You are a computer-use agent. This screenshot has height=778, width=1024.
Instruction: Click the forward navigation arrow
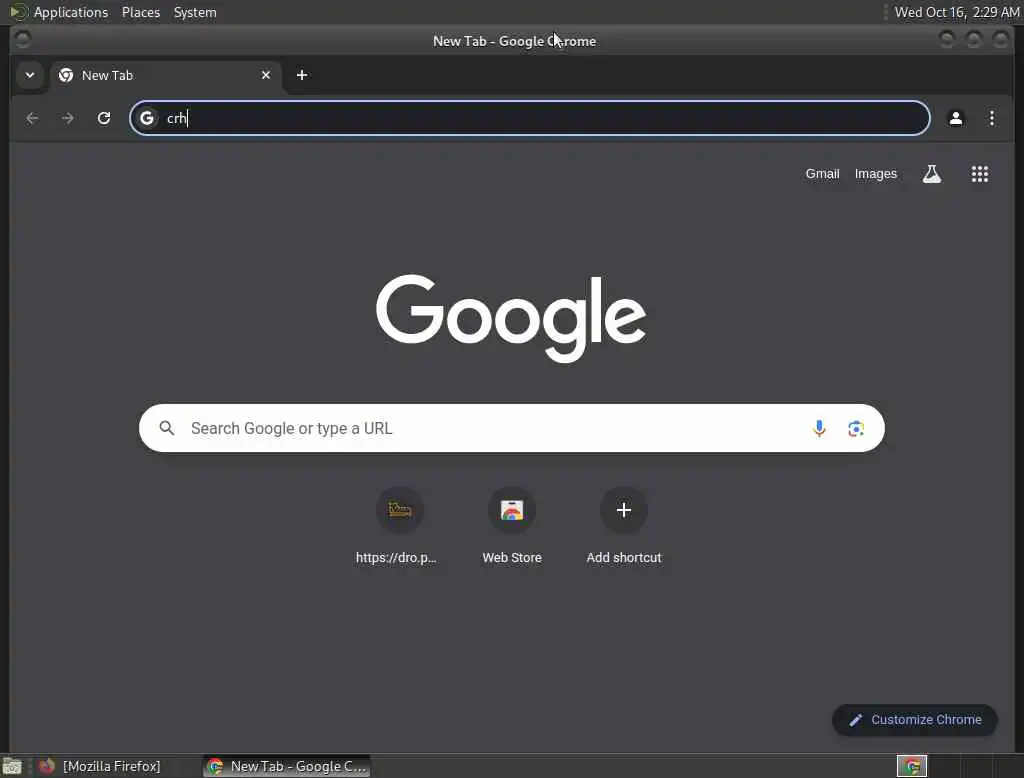coord(67,118)
